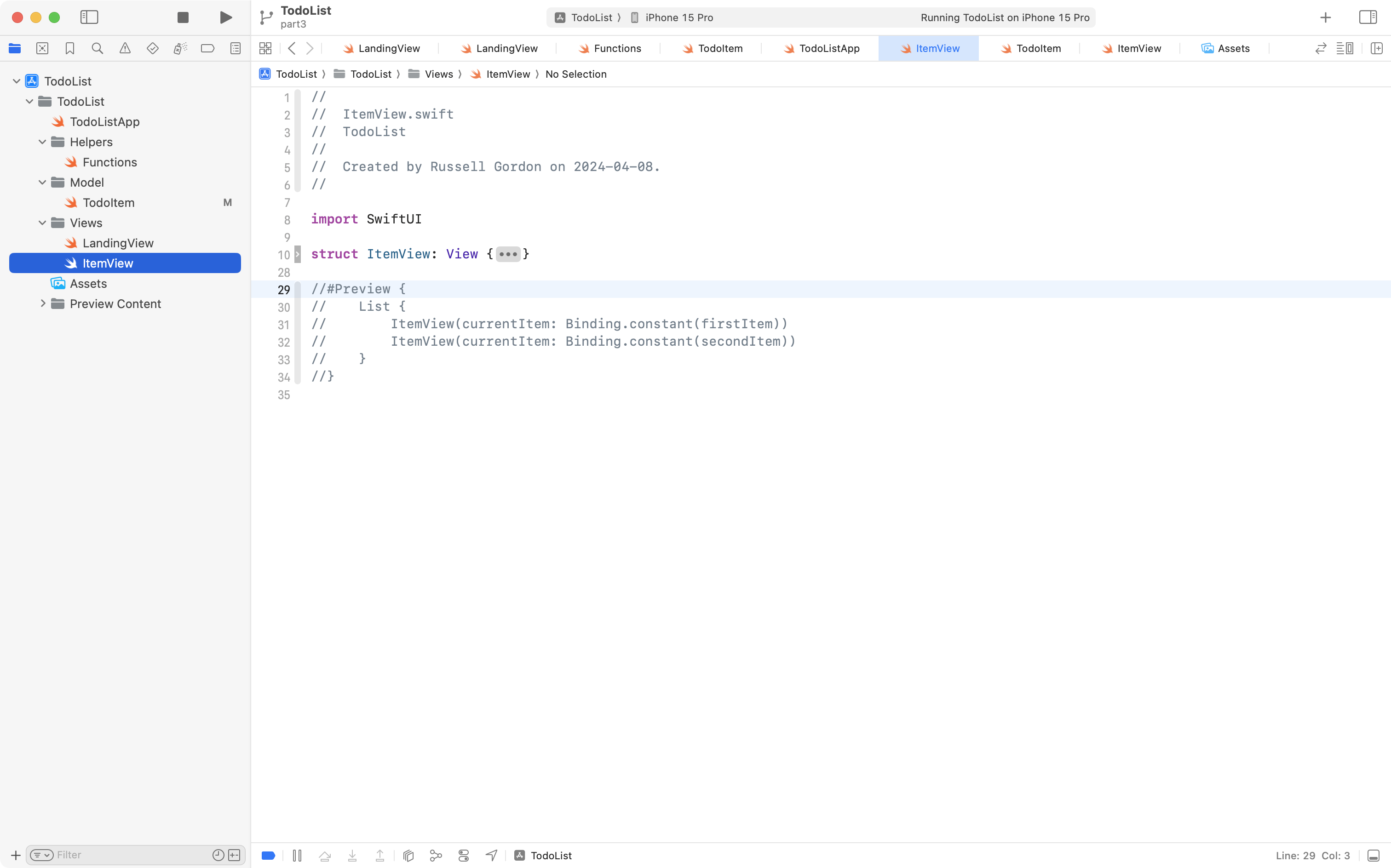This screenshot has height=868, width=1391.
Task: Stop the running TodoList app
Action: [183, 17]
